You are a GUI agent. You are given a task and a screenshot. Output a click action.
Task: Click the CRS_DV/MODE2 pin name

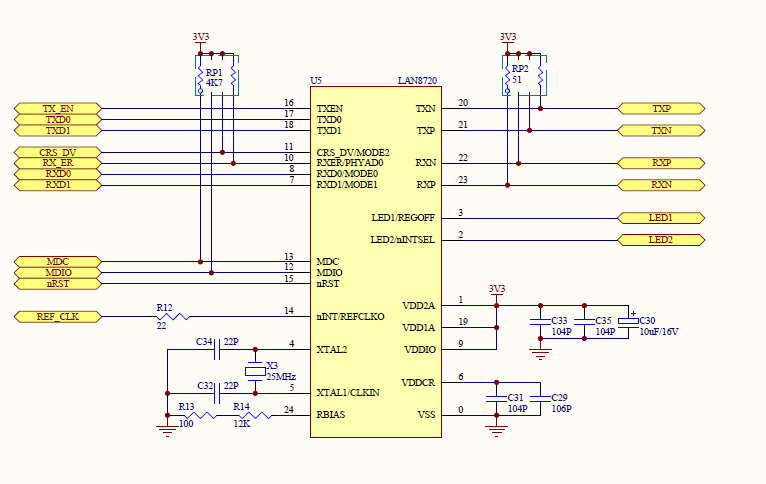click(353, 153)
